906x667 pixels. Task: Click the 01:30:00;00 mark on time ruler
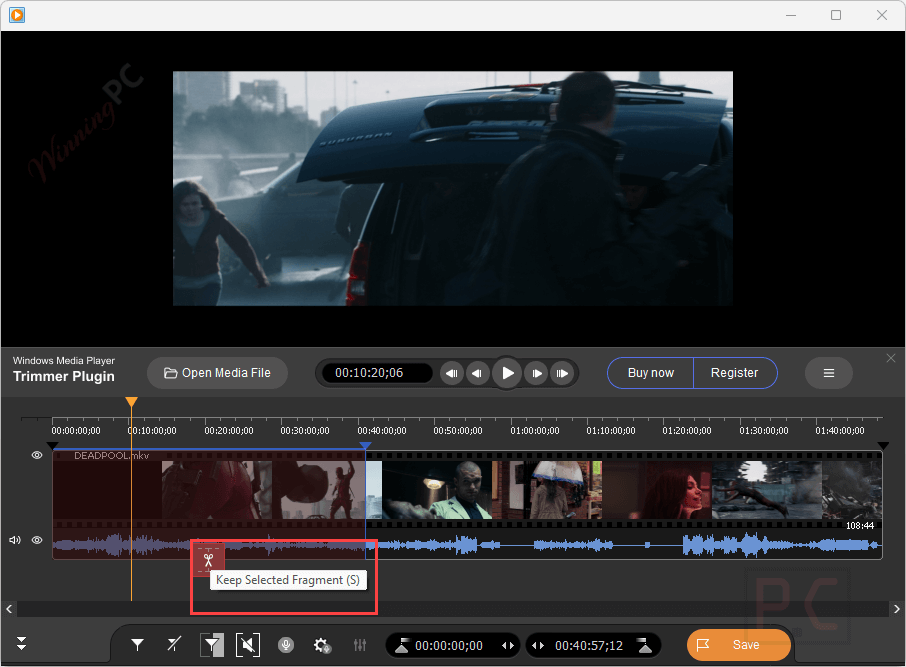tap(764, 431)
